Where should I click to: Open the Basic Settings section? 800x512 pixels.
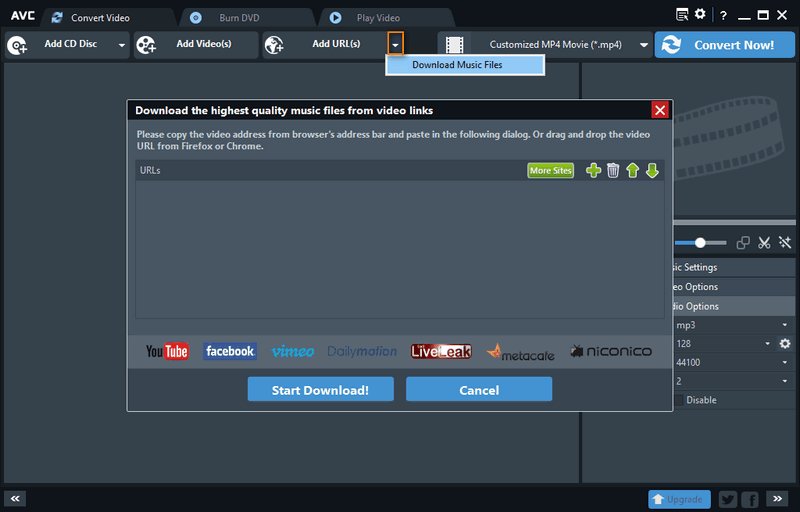pos(734,267)
